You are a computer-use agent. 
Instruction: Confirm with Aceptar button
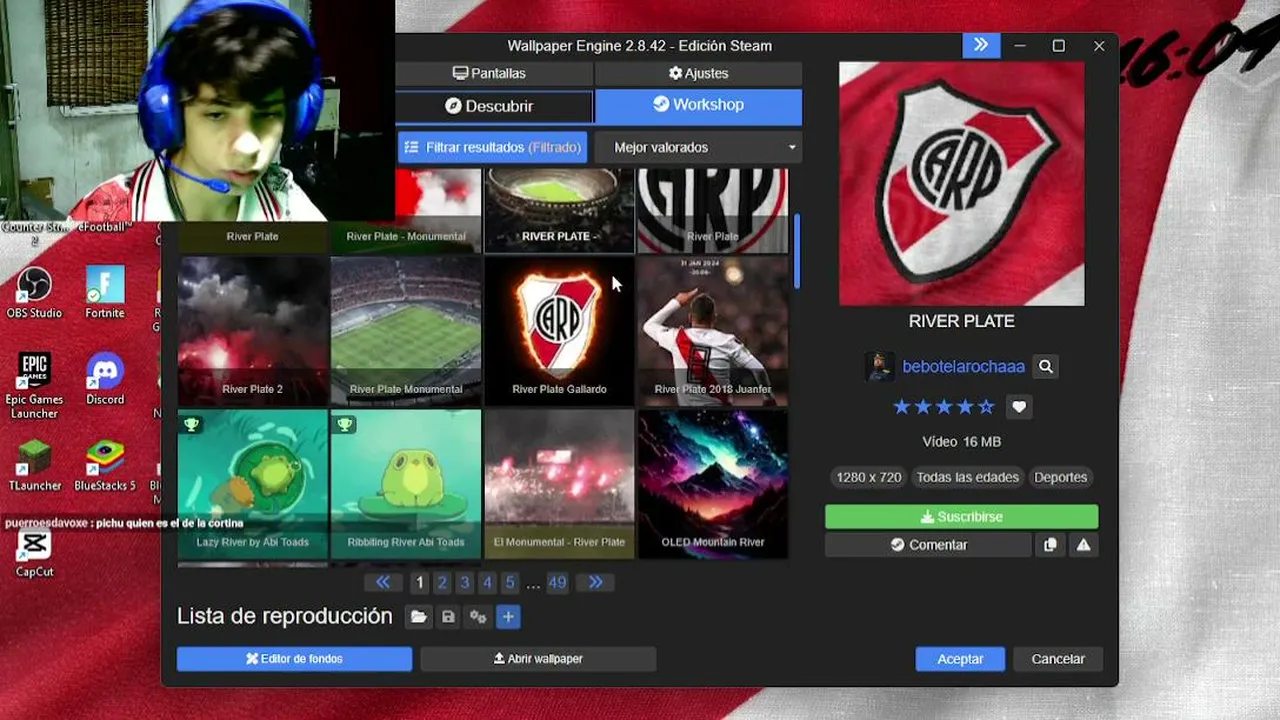tap(960, 659)
